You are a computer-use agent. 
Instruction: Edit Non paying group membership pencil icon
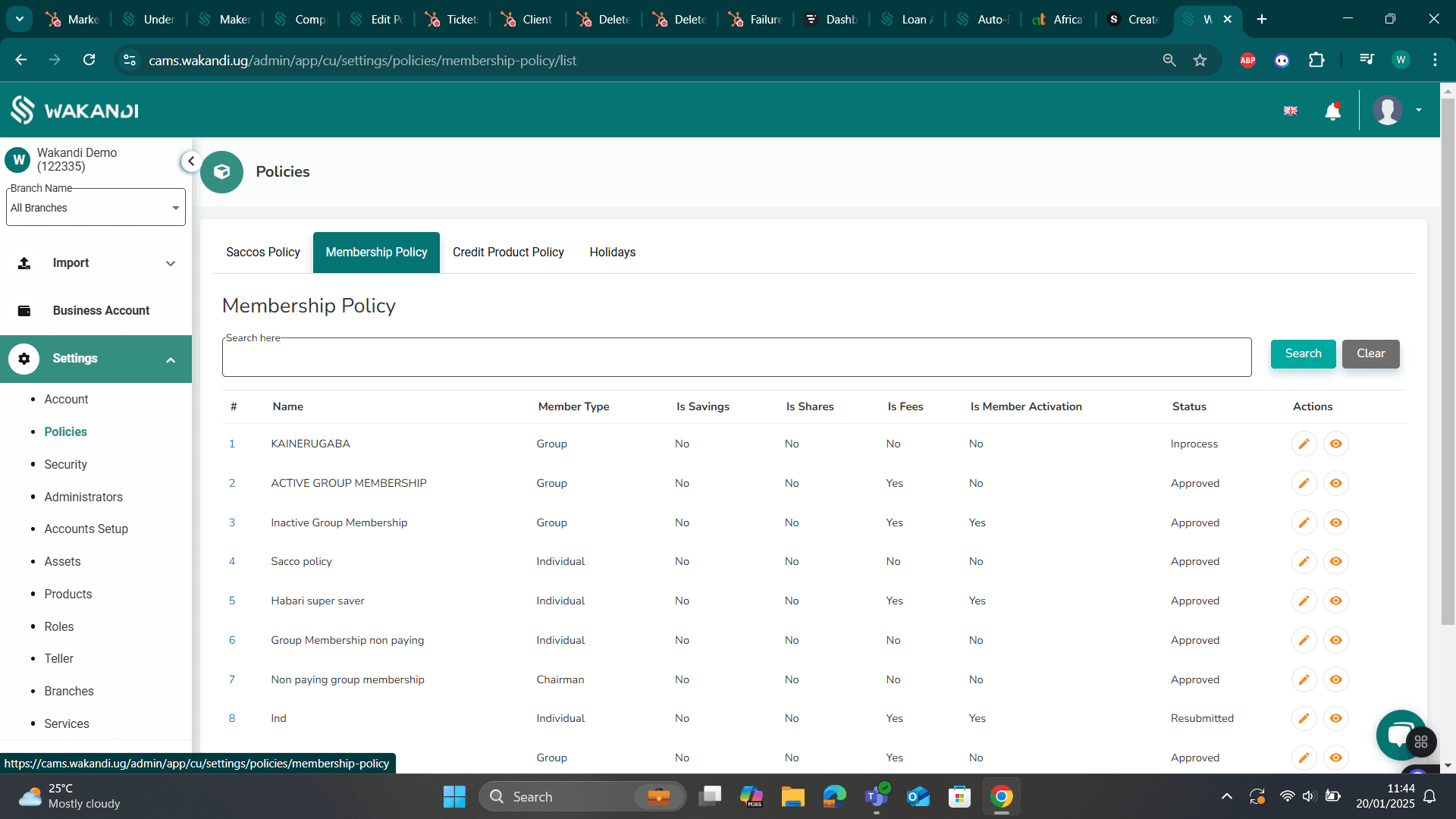pos(1304,679)
